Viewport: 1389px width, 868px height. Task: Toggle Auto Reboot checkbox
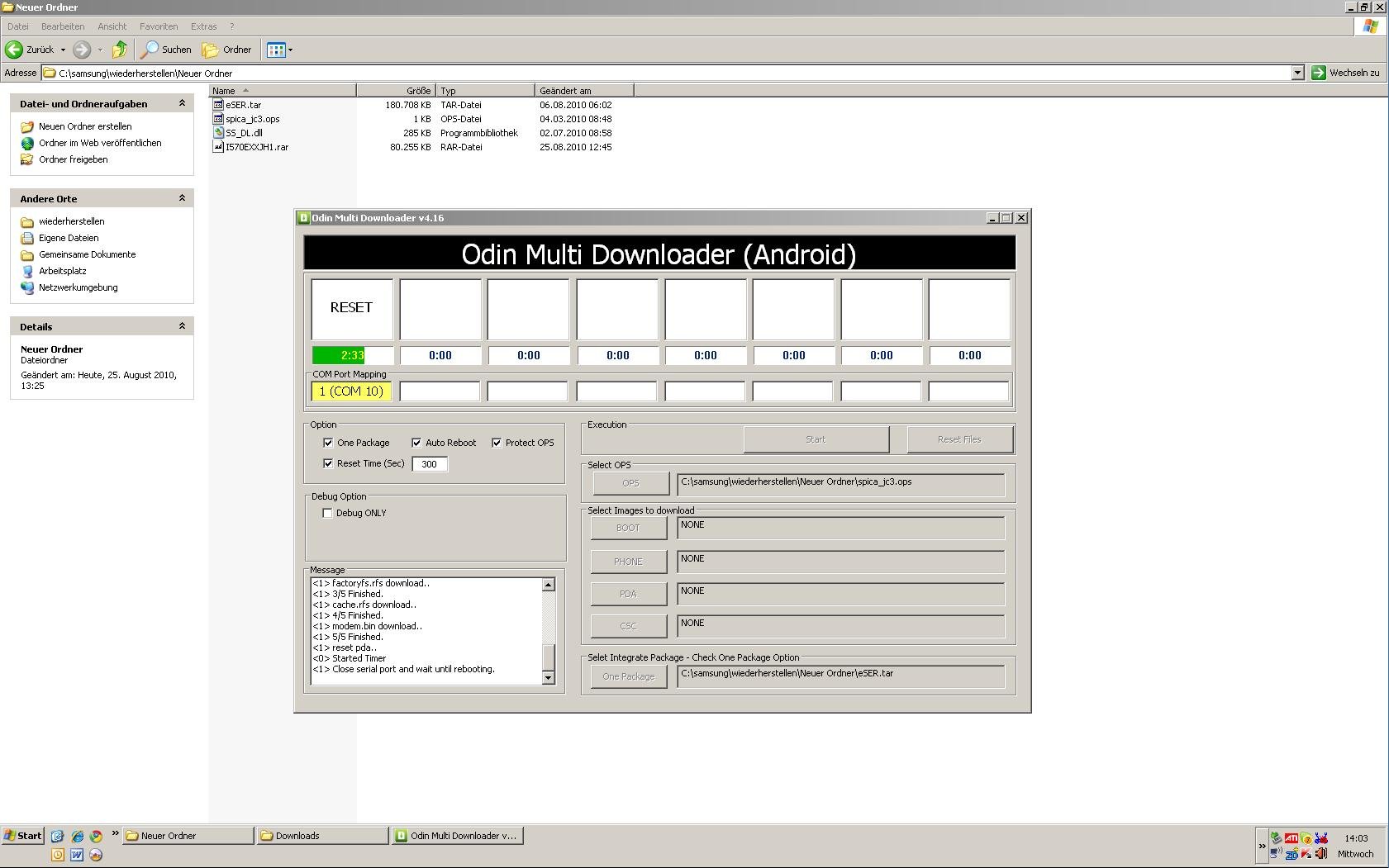[416, 443]
